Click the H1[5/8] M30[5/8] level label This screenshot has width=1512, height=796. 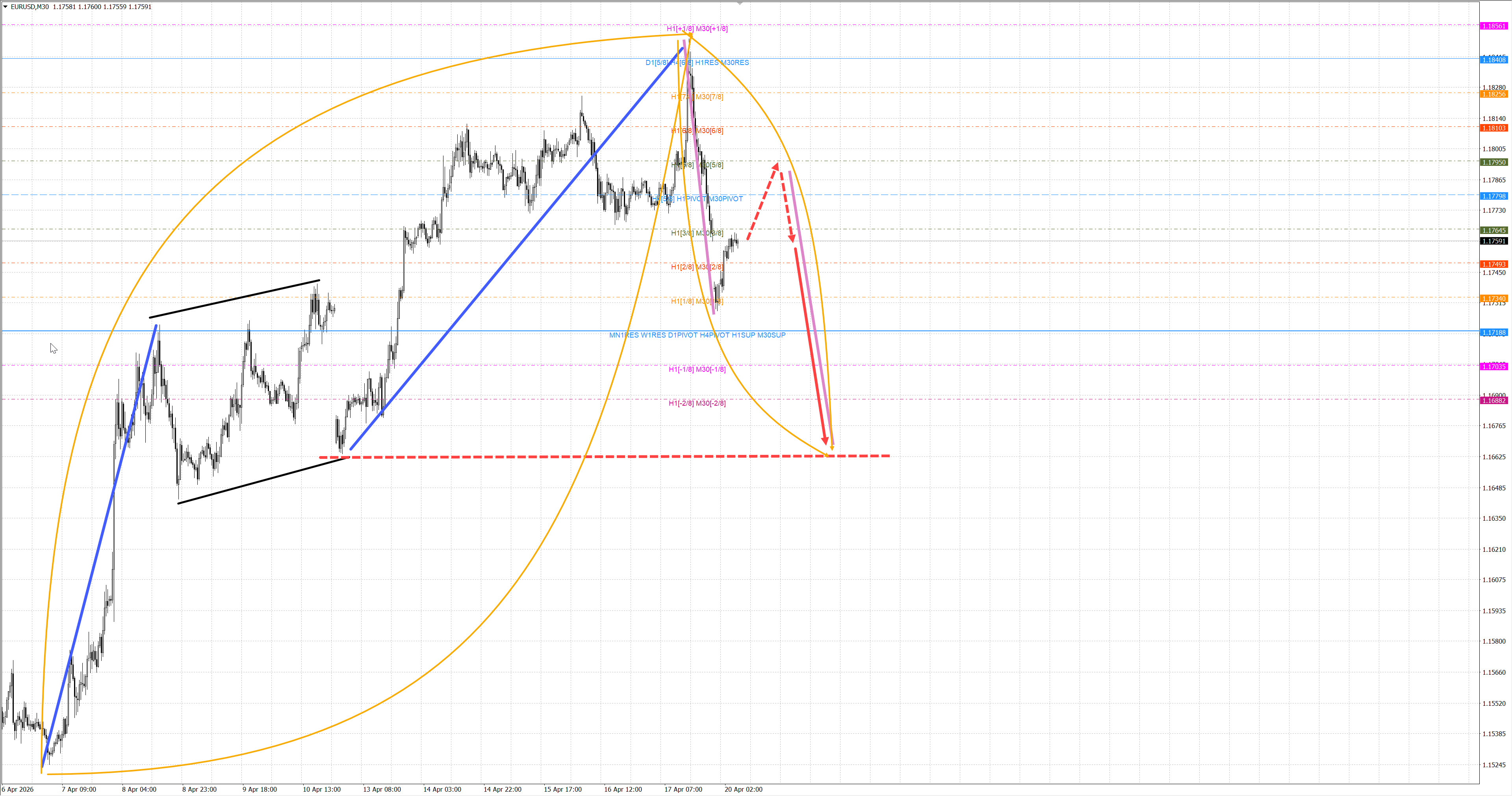(x=697, y=165)
